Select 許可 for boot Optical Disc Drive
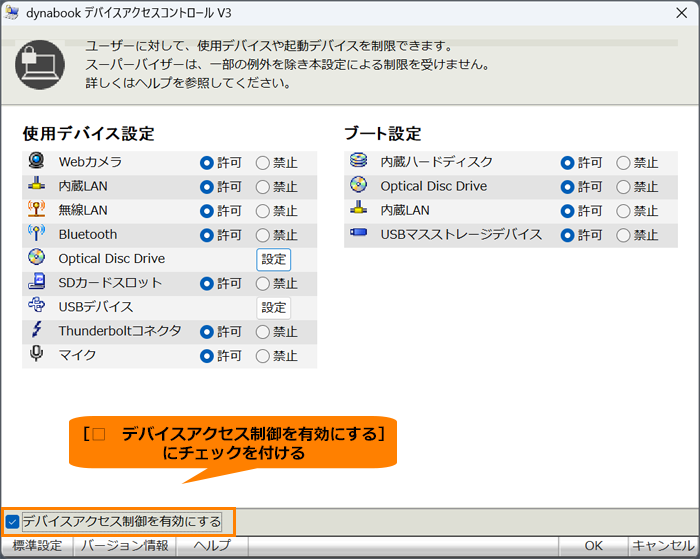700x559 pixels. click(x=567, y=187)
